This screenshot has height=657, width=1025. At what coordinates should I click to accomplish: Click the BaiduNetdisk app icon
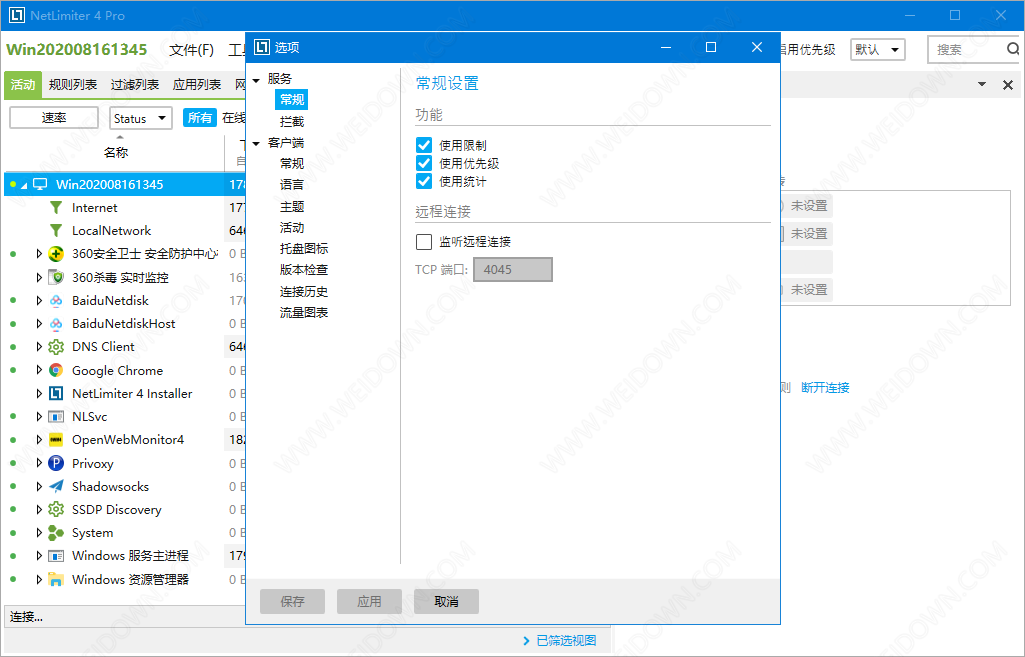click(56, 301)
